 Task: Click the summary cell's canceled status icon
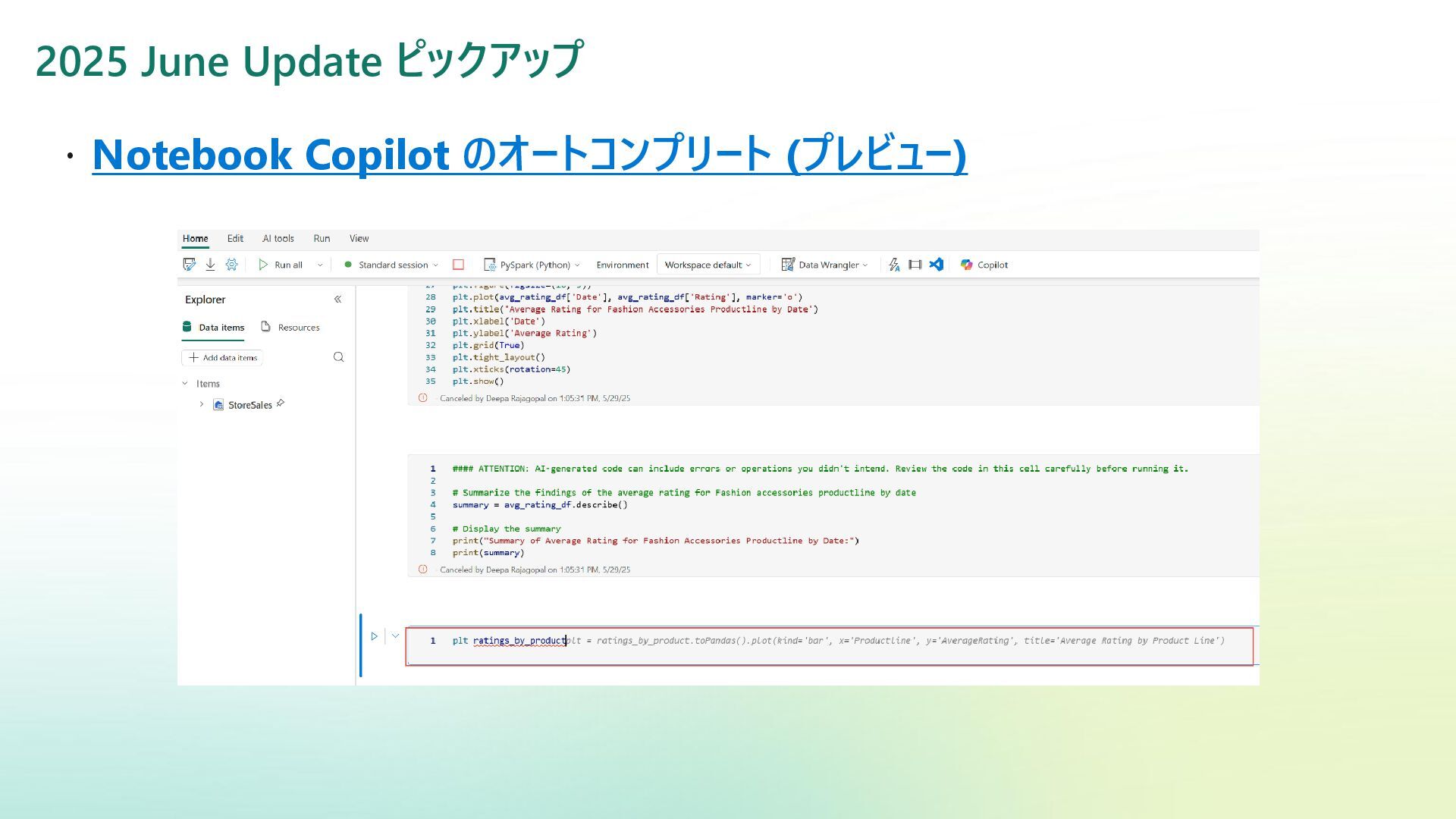pyautogui.click(x=423, y=570)
